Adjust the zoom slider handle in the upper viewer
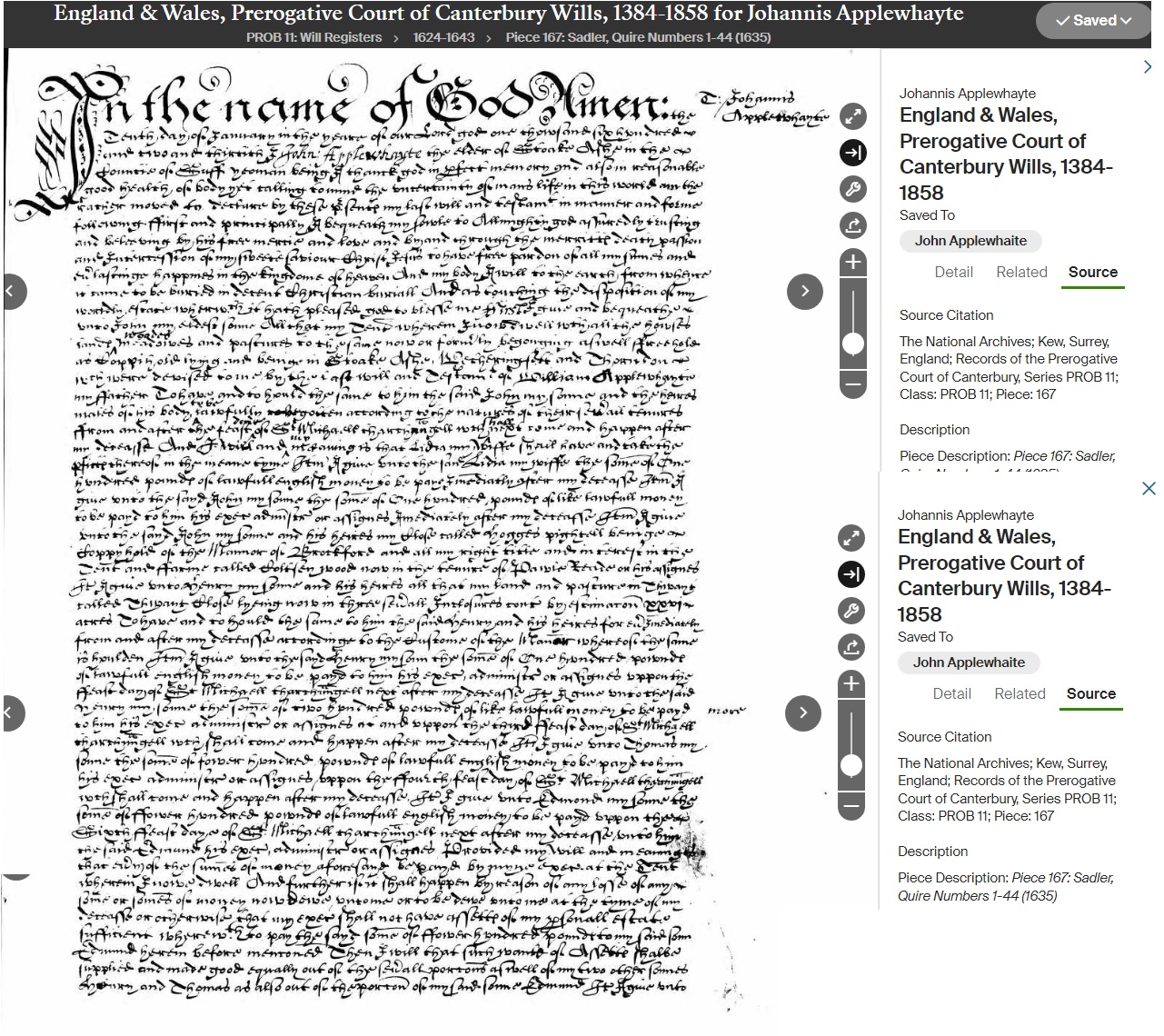 point(852,344)
